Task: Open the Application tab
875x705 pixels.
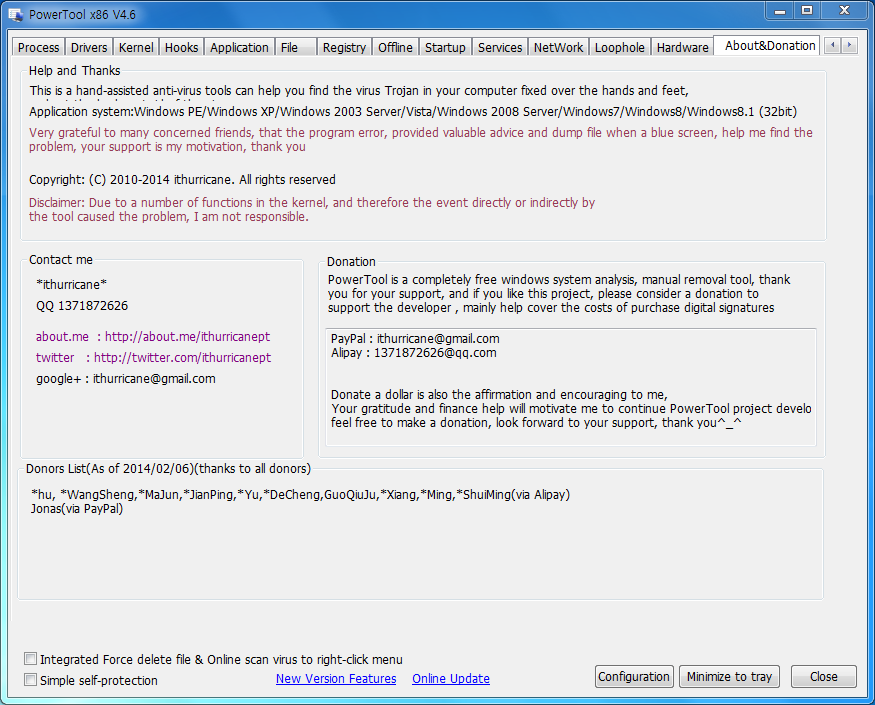Action: coord(239,47)
